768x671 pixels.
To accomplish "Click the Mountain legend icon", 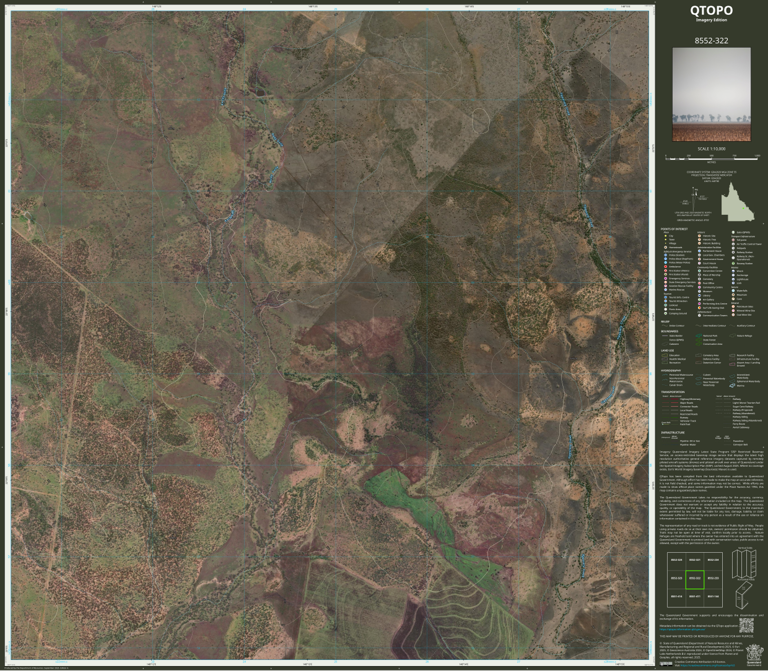I will (x=733, y=295).
